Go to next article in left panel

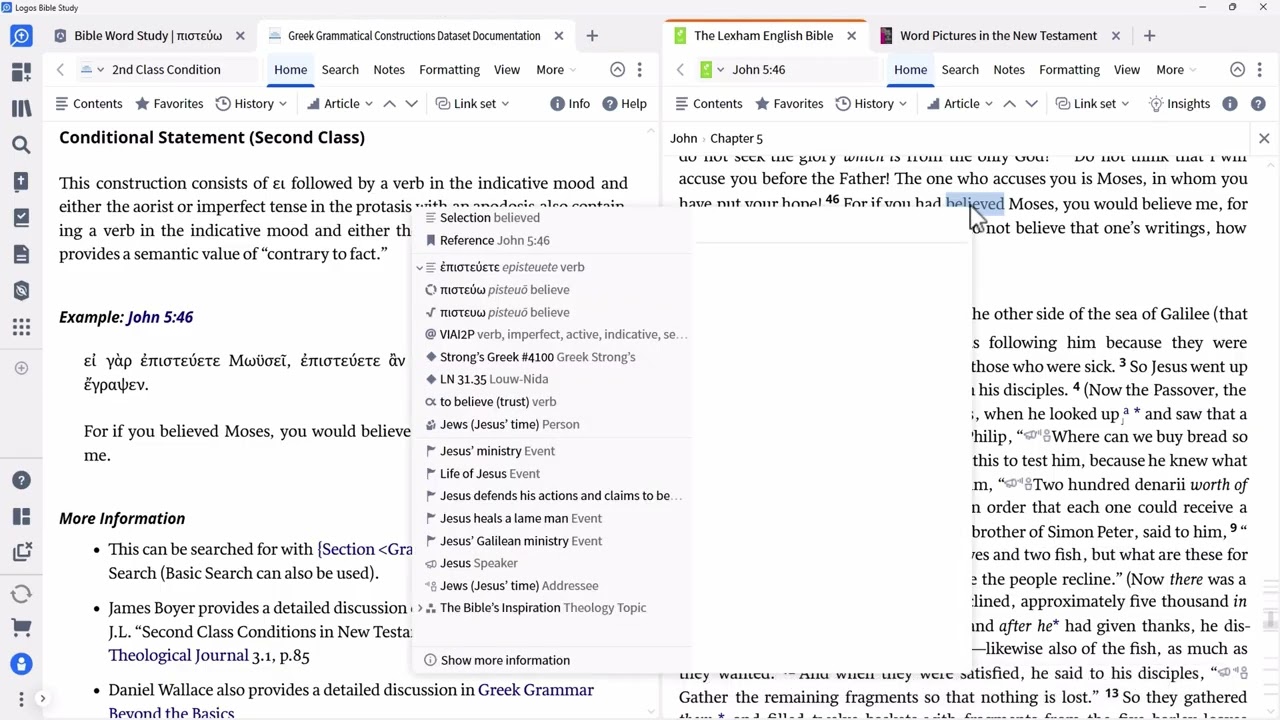(x=411, y=104)
